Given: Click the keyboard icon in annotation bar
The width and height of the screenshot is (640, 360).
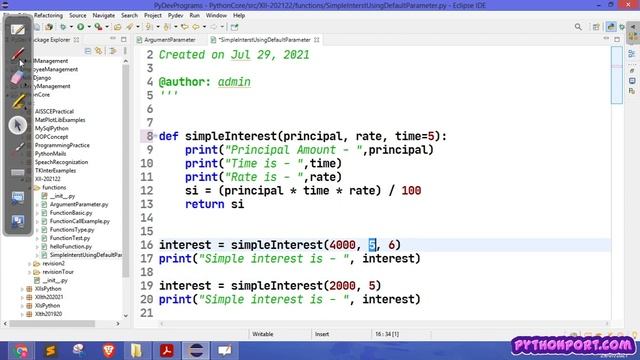Looking at the screenshot, I should pyautogui.click(x=18, y=172).
